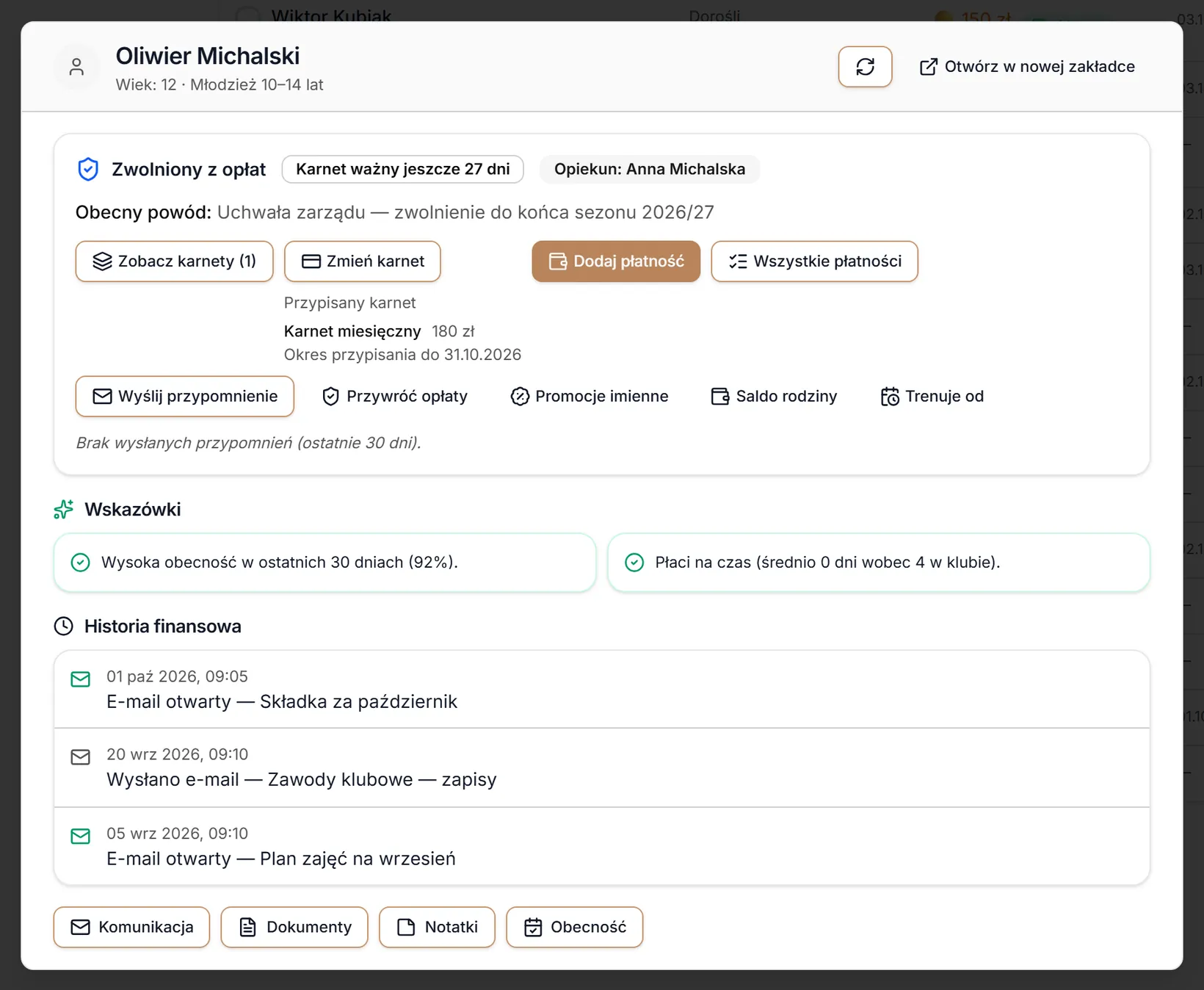
Task: Select Przywróć opłaty option
Action: click(395, 397)
